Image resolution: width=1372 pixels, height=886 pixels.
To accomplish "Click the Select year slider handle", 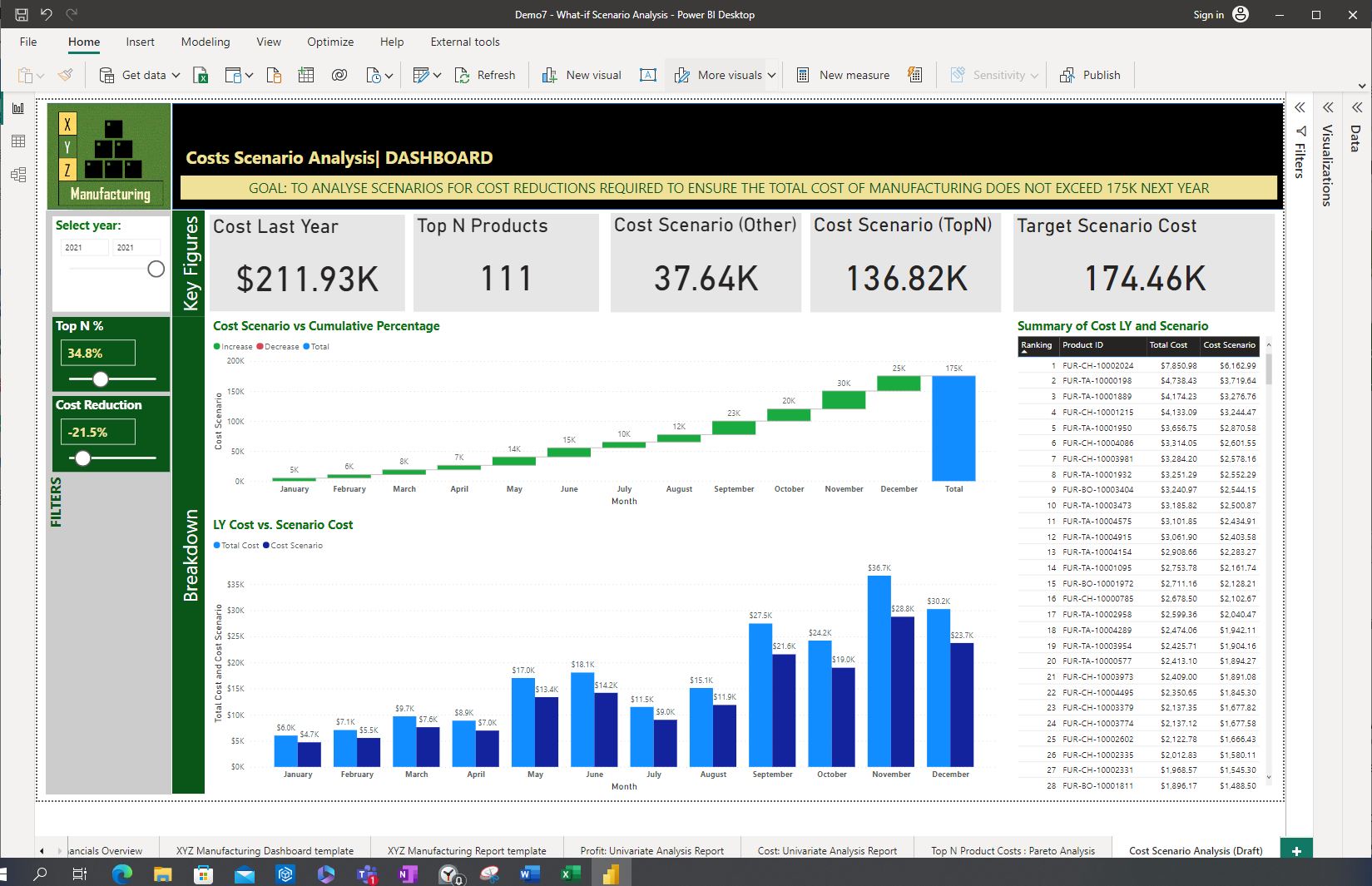I will [x=156, y=269].
